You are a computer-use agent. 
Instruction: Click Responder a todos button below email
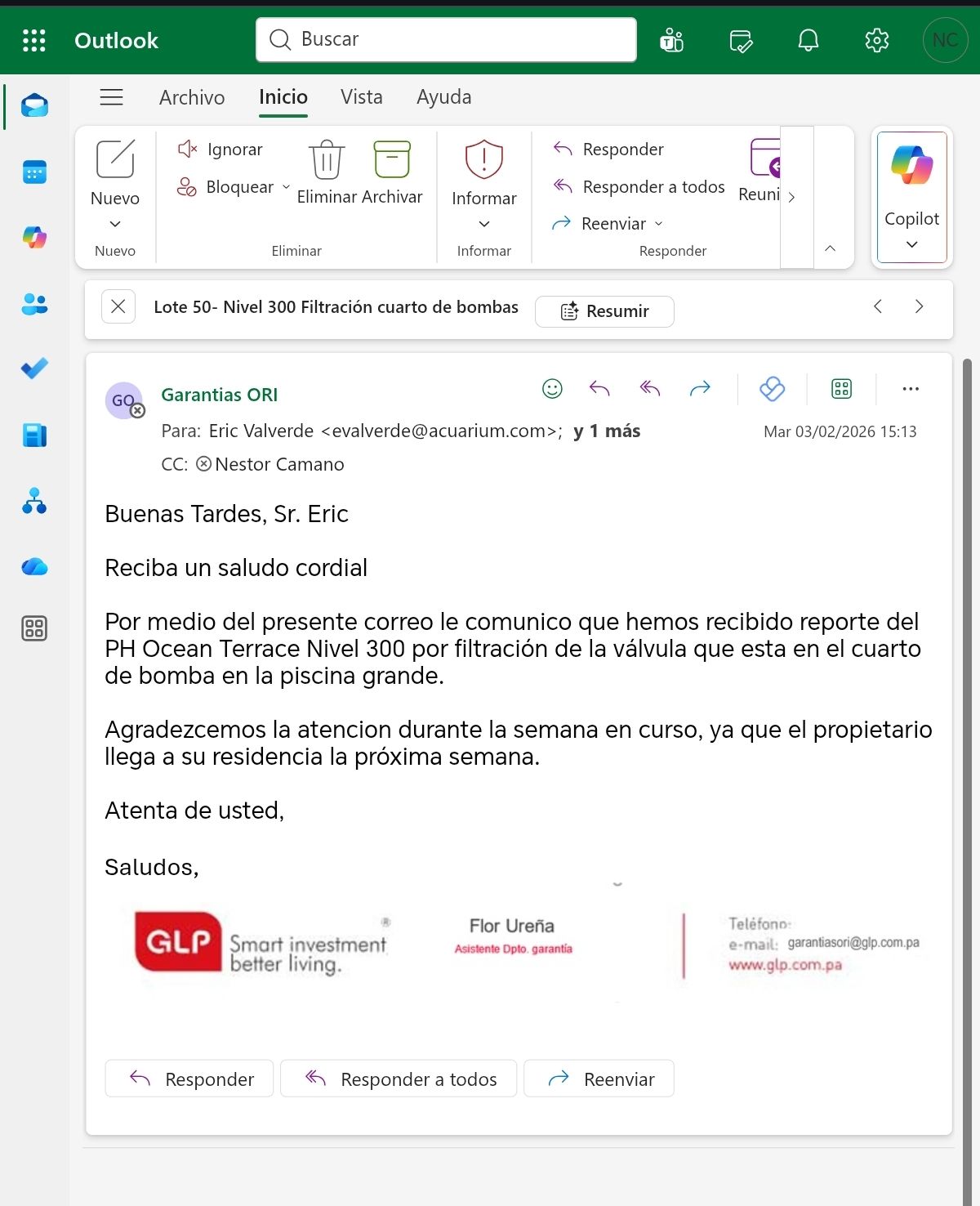pyautogui.click(x=399, y=1079)
